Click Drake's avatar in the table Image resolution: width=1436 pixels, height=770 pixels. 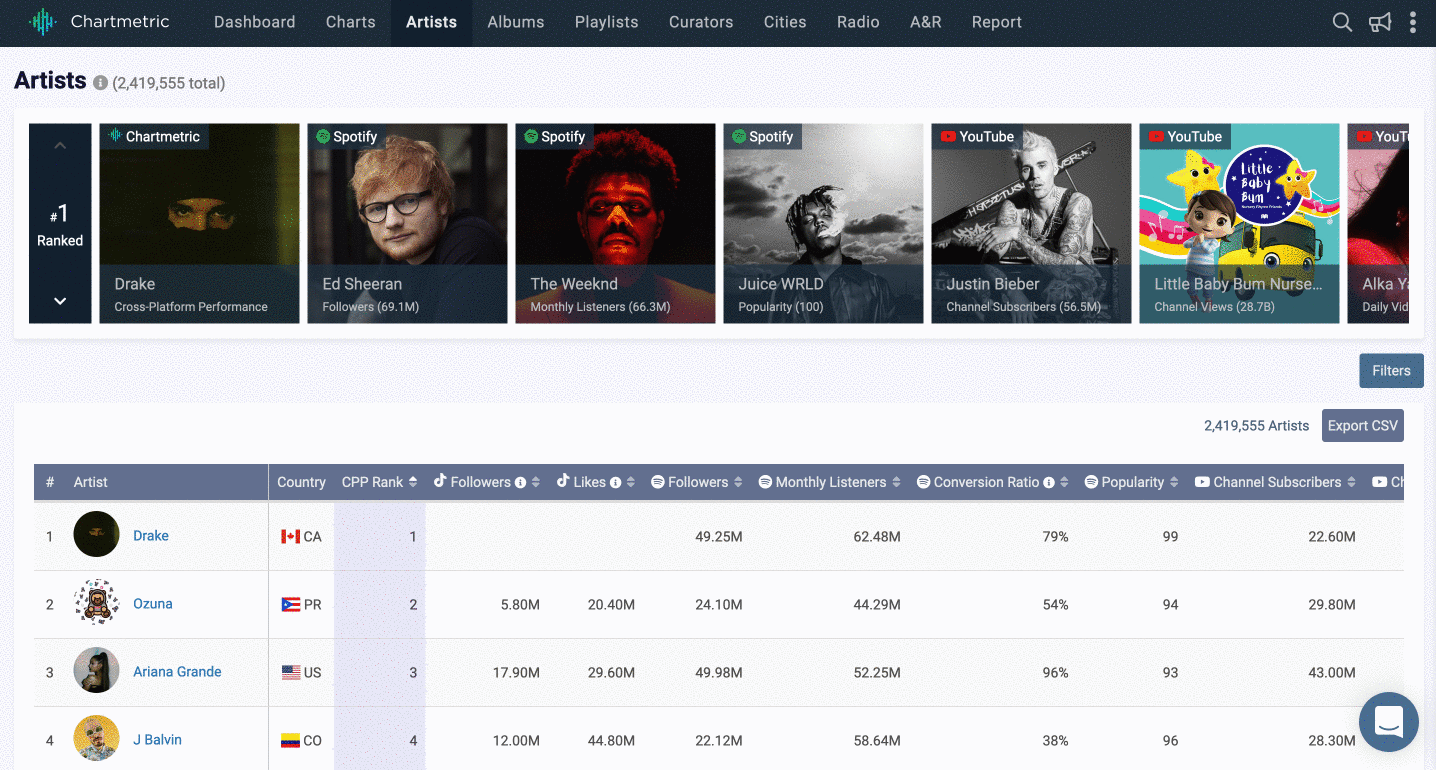coord(97,535)
